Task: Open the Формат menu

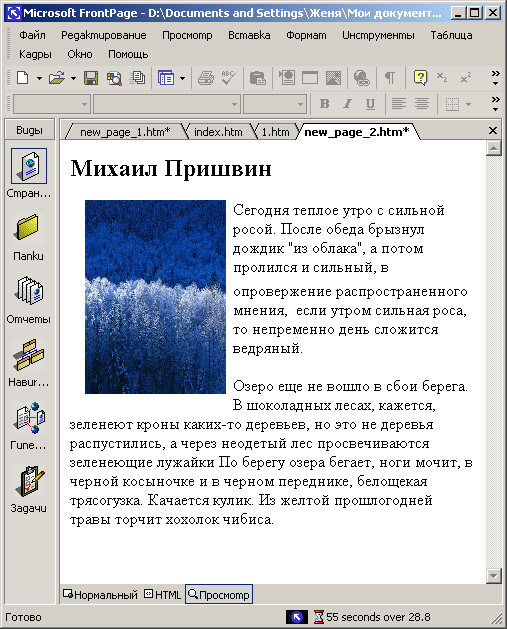Action: click(x=306, y=35)
